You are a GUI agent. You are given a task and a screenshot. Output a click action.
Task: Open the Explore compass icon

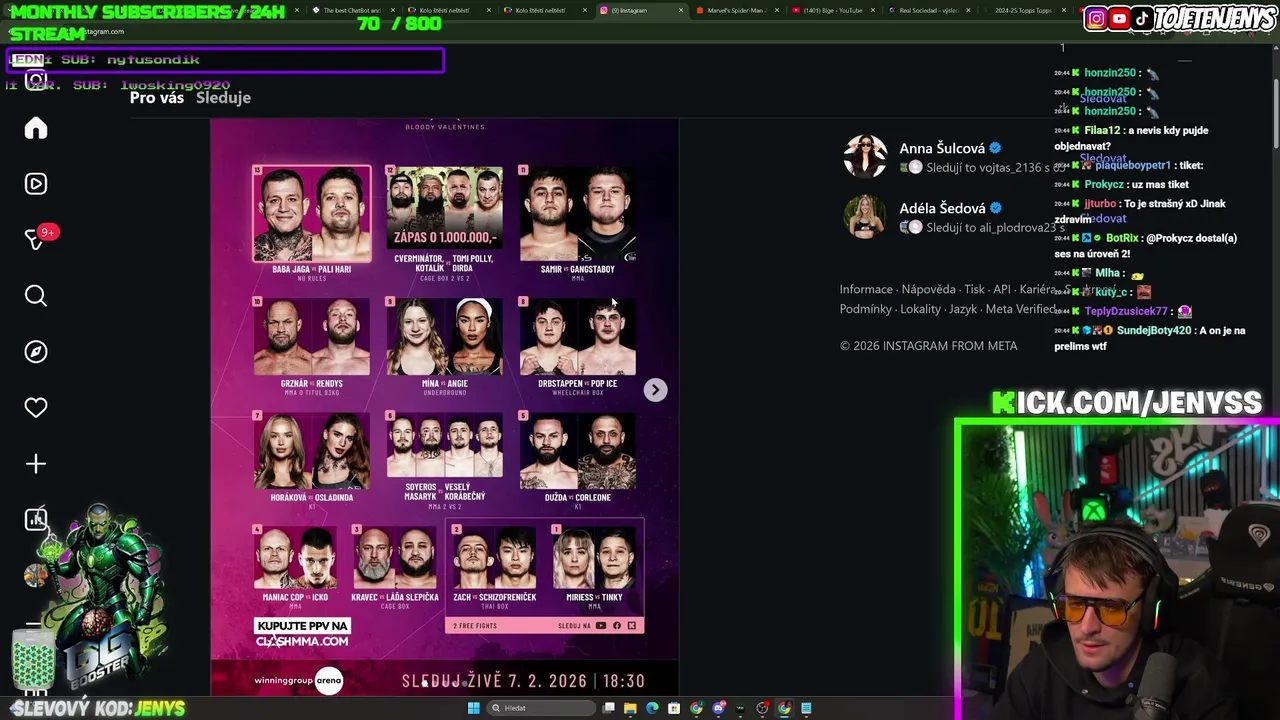pyautogui.click(x=36, y=352)
